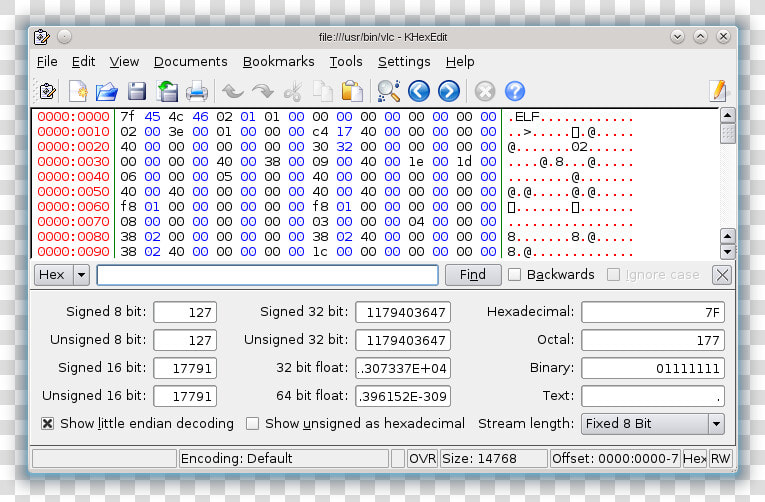
Task: Click the Encoding: Default status field
Action: [x=283, y=459]
